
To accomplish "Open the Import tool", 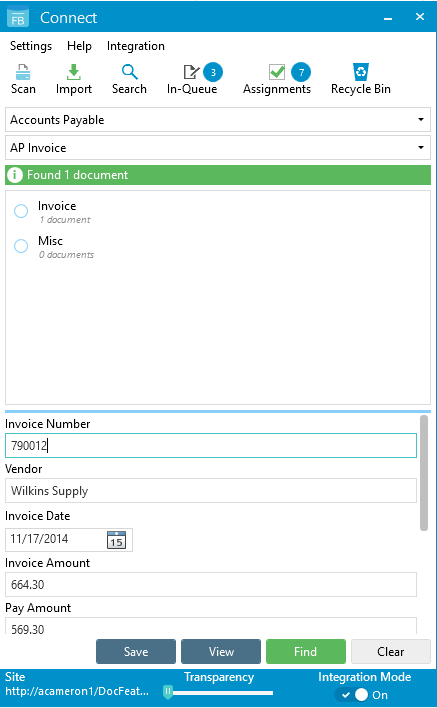I will click(74, 79).
